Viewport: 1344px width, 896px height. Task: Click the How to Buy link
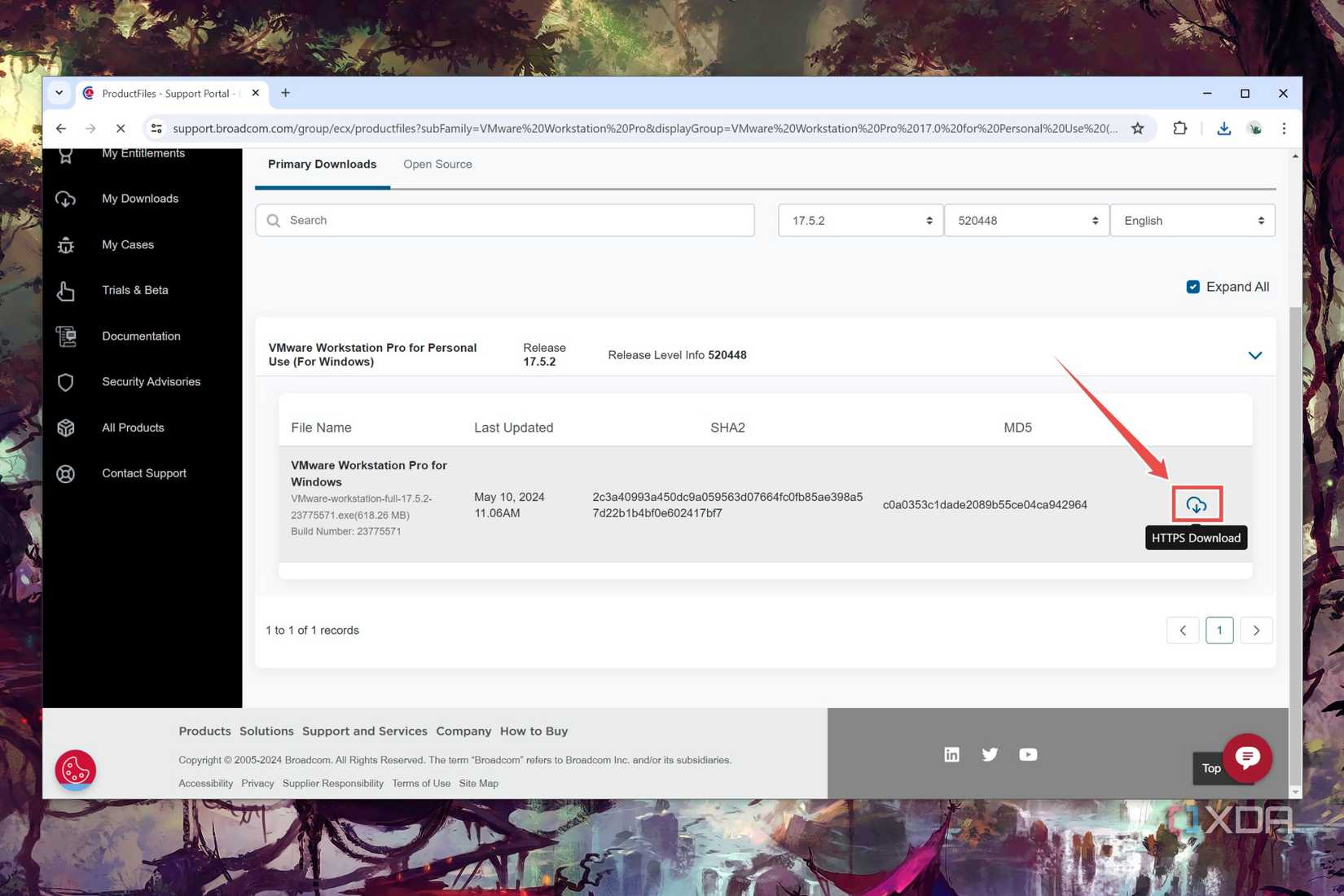[x=534, y=731]
